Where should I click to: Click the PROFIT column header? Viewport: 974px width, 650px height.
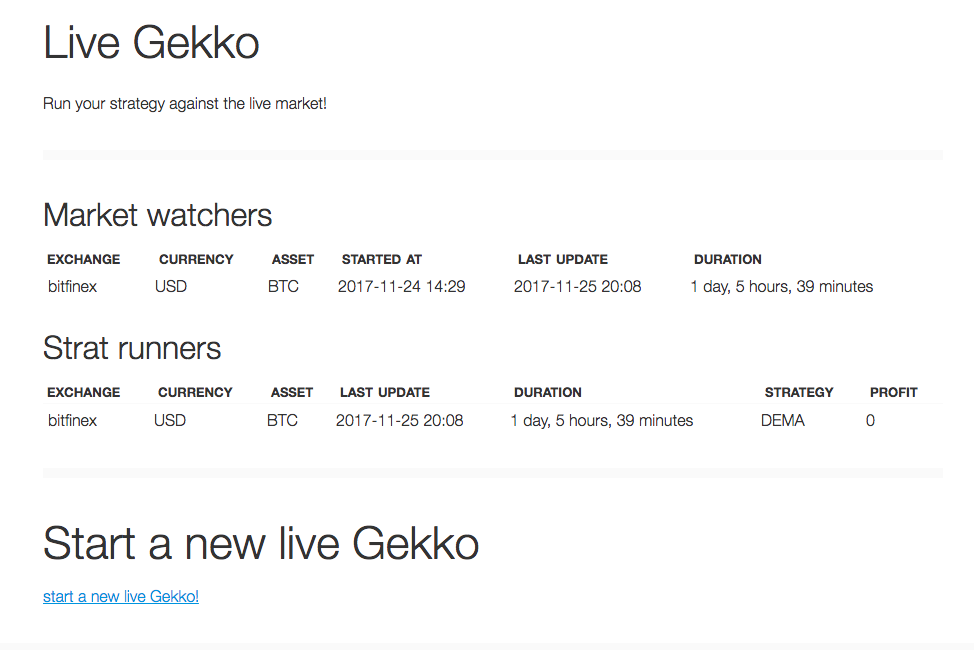coord(893,392)
